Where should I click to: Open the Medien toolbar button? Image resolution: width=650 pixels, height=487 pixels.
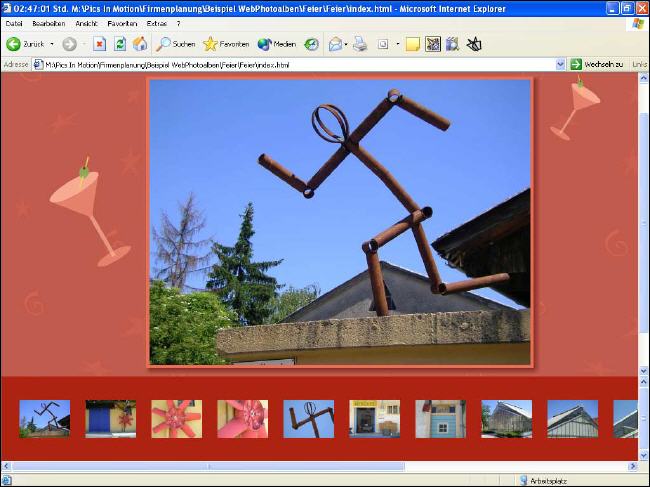(277, 44)
